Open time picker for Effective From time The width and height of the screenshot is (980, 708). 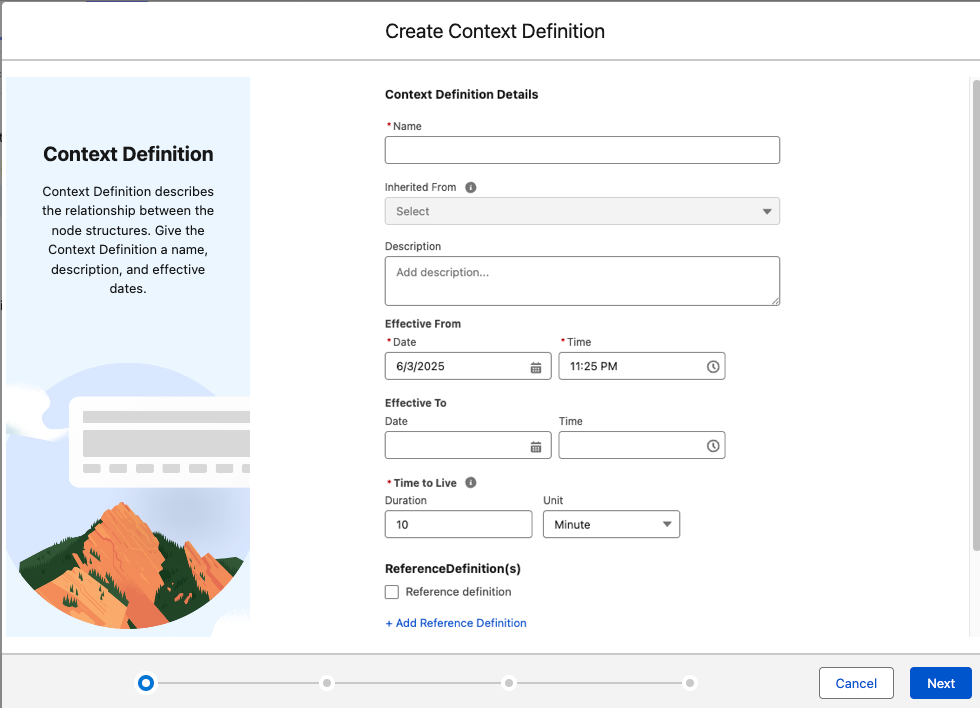(x=712, y=366)
